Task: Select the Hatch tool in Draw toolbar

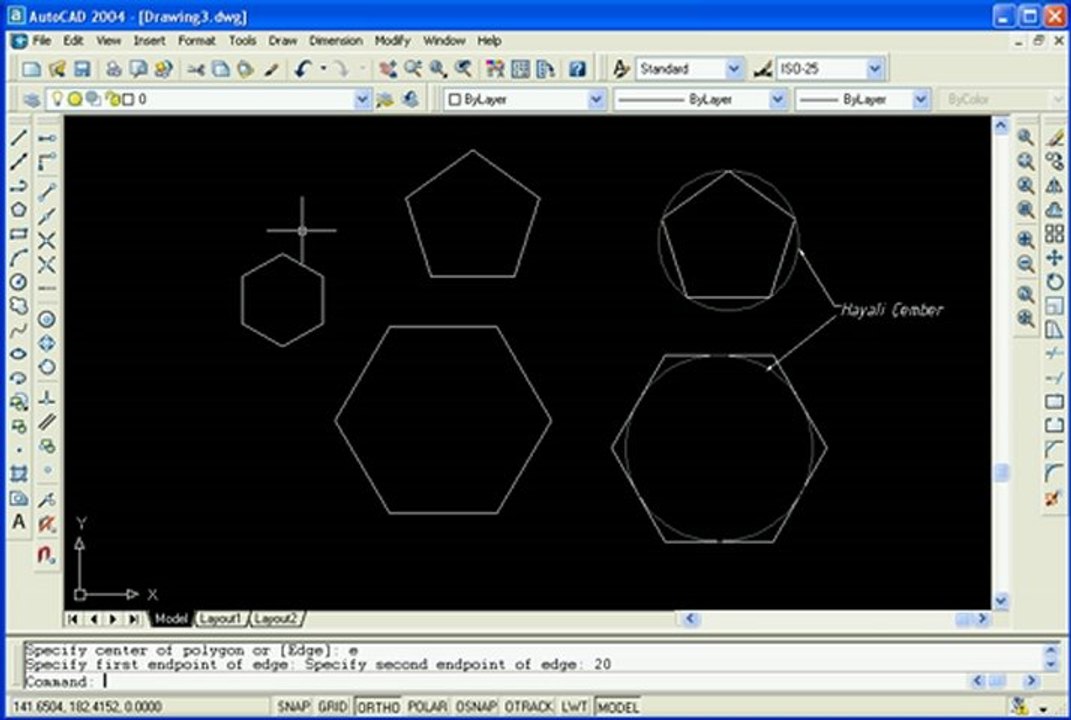Action: click(x=18, y=474)
